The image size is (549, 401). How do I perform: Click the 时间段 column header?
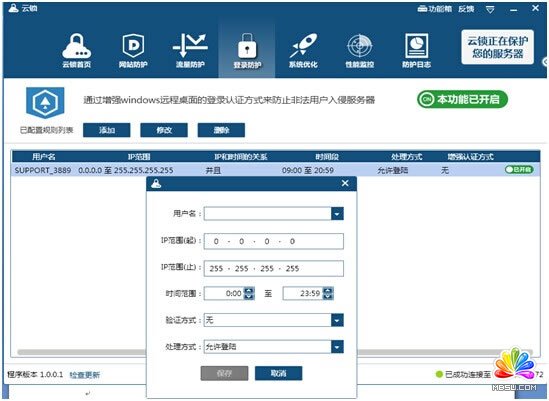tap(327, 157)
